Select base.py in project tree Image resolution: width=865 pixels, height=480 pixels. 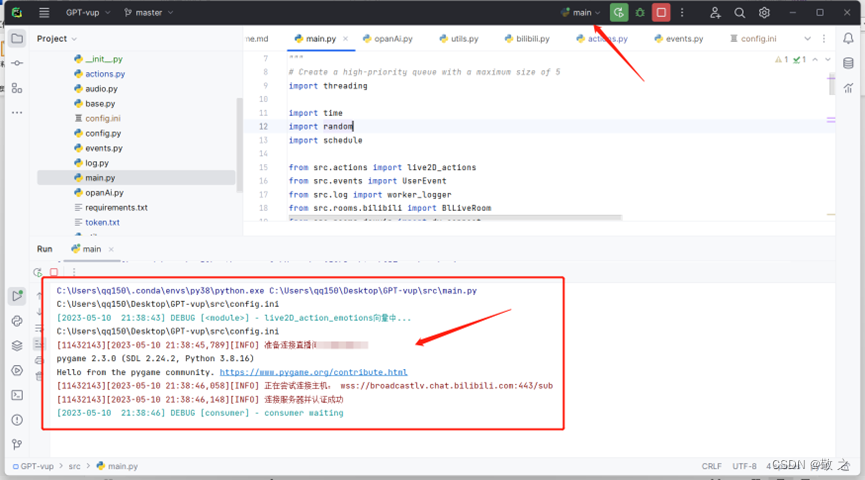[94, 103]
